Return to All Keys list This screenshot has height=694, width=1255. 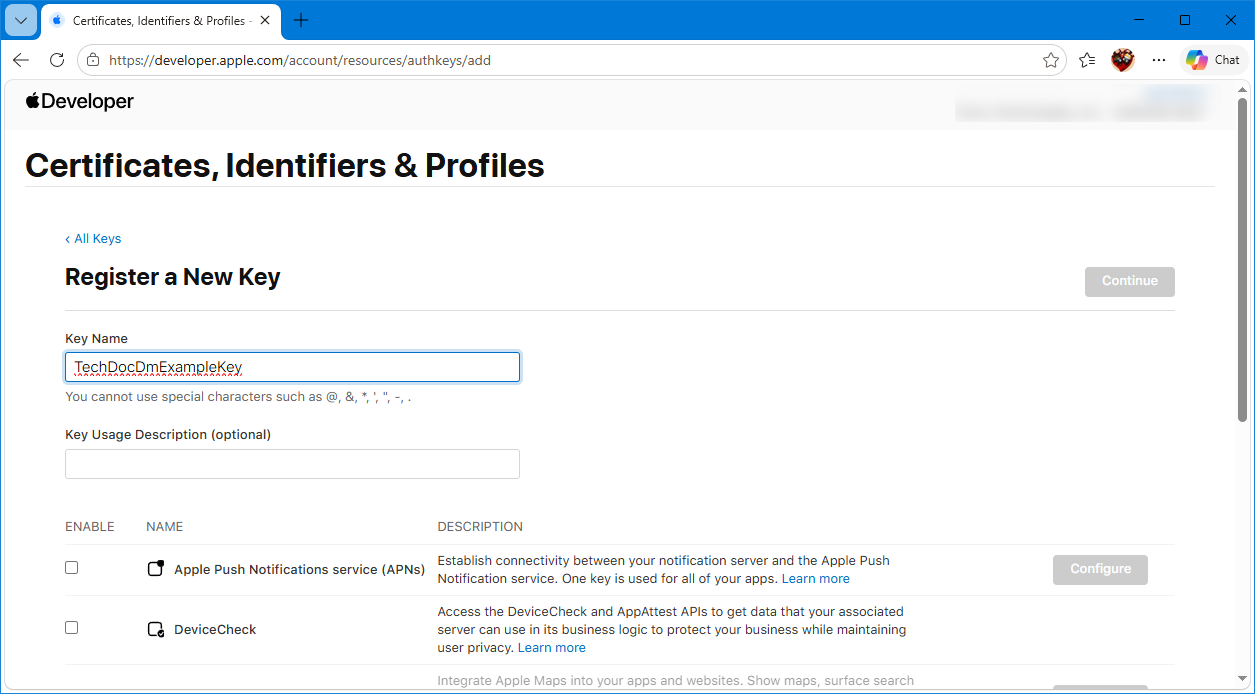tap(93, 238)
